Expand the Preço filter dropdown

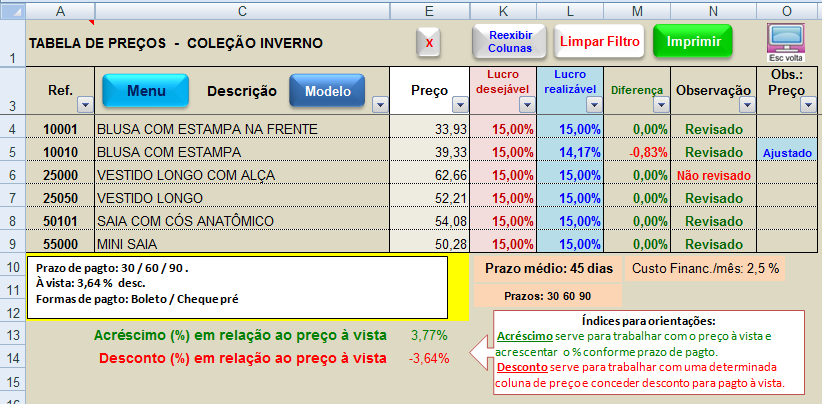[x=459, y=104]
